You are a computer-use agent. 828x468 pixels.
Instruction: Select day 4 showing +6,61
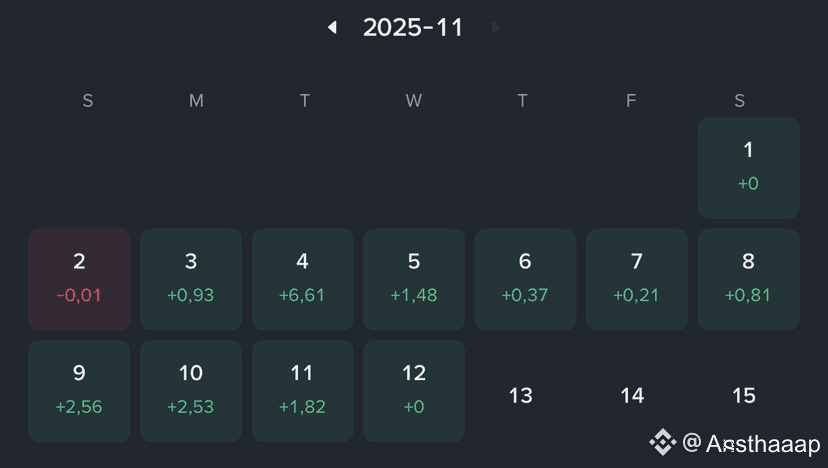coord(303,279)
